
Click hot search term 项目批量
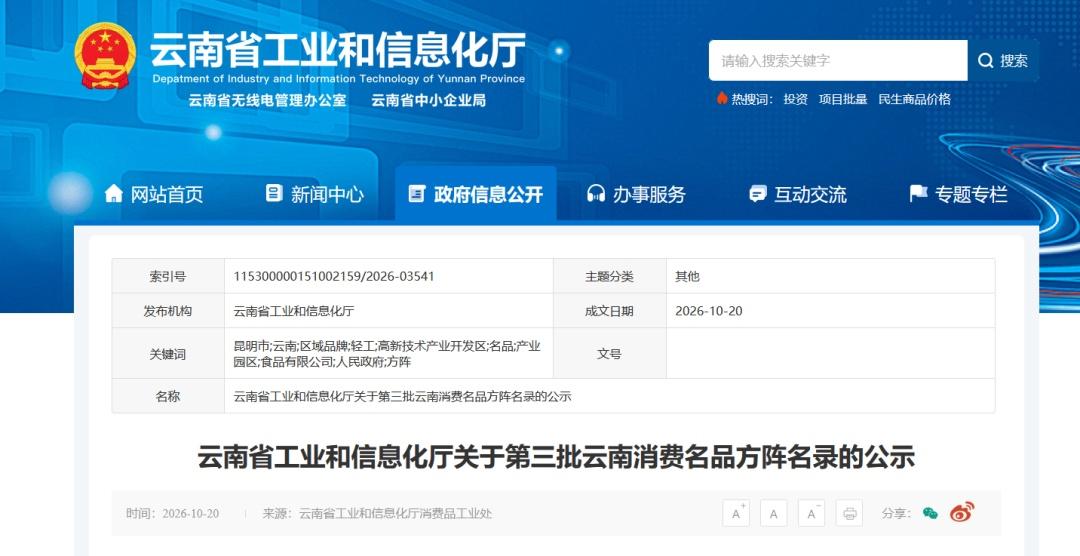843,99
